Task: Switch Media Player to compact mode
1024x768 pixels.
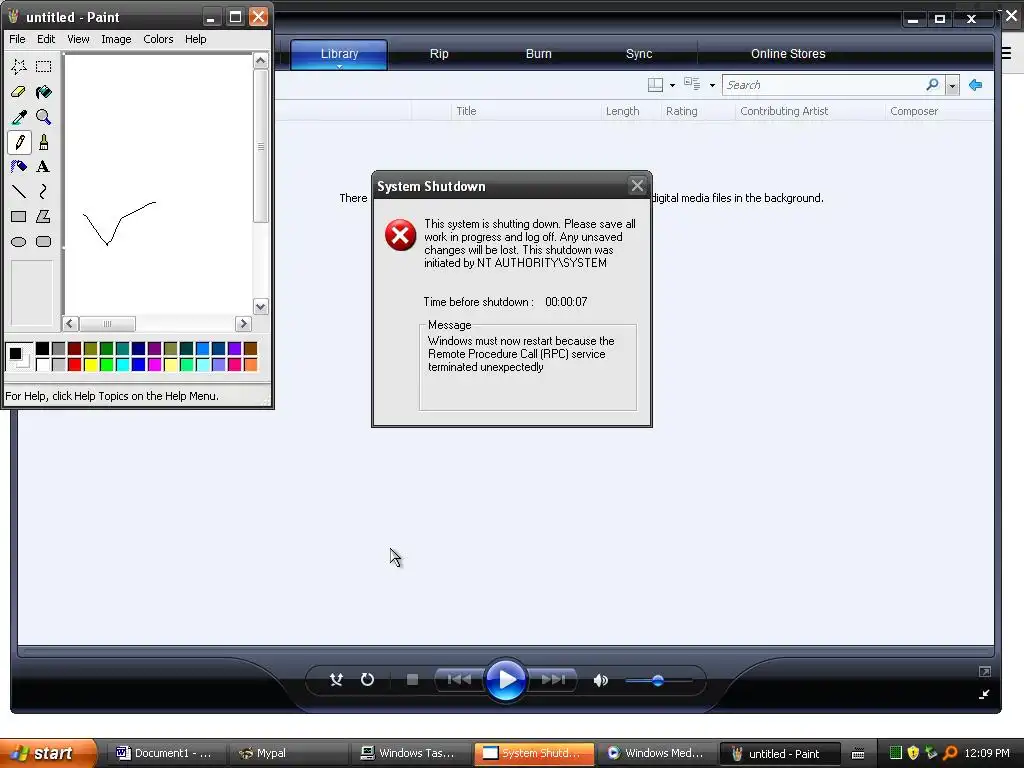Action: pos(984,694)
